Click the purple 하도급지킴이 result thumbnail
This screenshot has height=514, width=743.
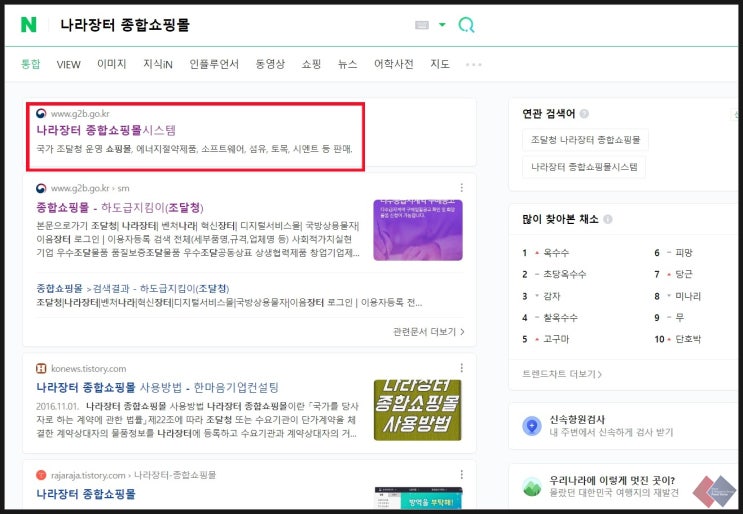(417, 230)
